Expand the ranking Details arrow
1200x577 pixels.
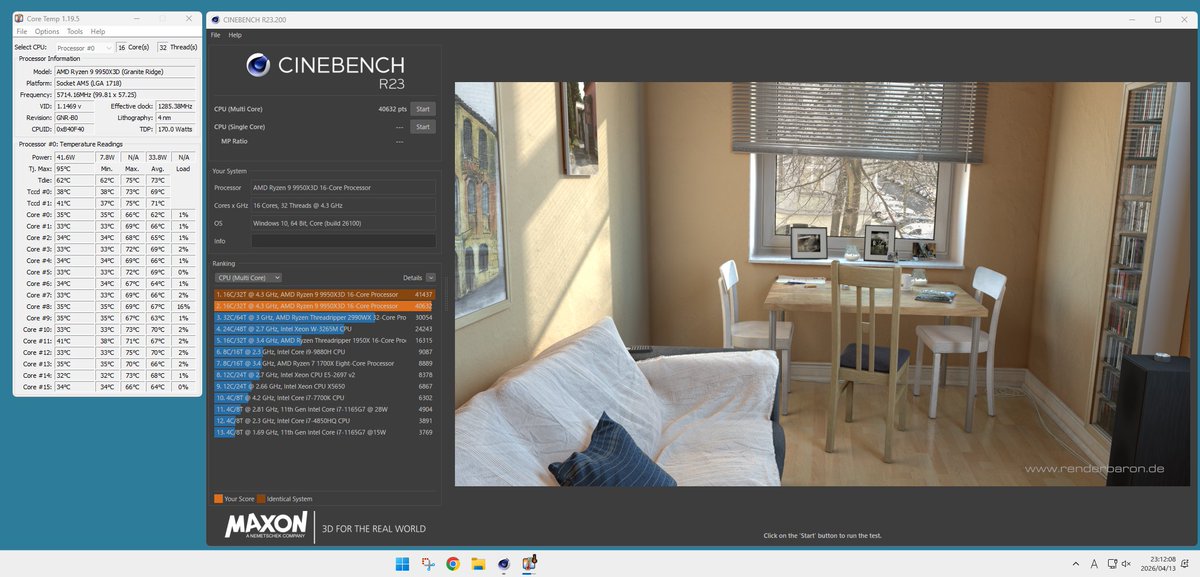[x=431, y=277]
